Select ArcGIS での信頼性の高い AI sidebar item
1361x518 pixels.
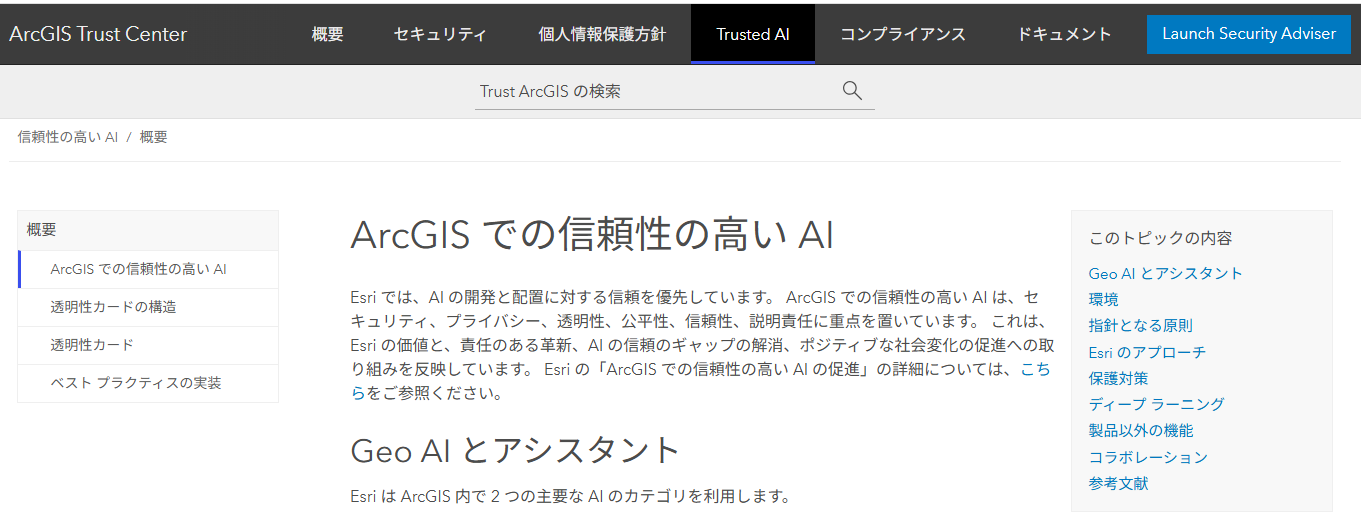pos(148,269)
